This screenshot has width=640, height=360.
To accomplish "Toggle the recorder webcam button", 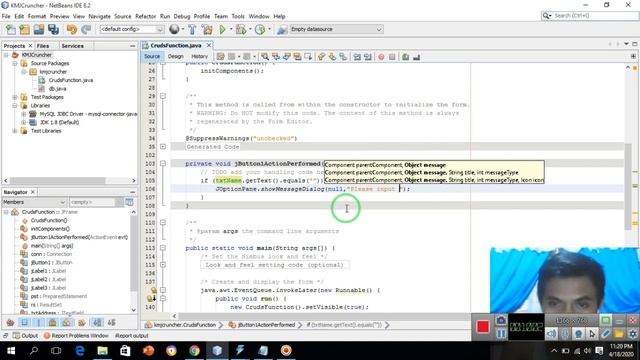I will point(578,334).
